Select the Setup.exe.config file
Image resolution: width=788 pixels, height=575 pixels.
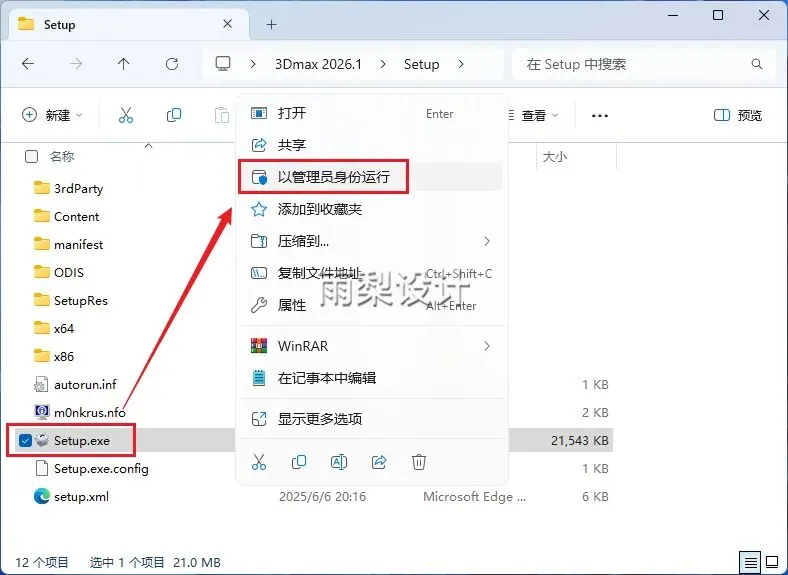point(91,468)
